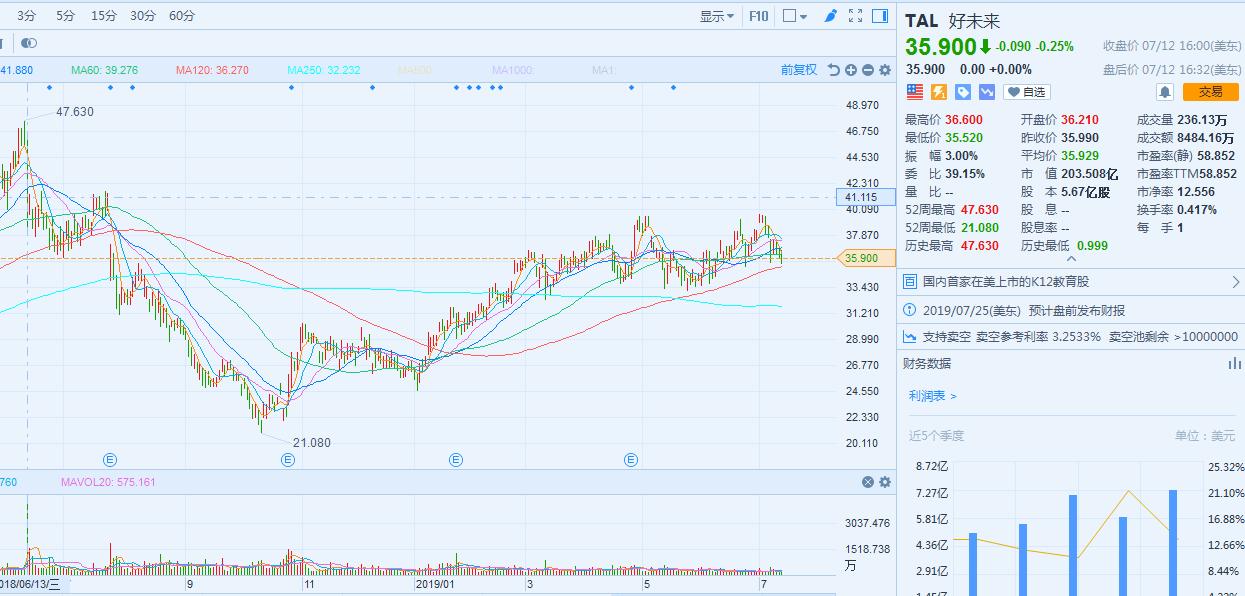Screen dimensions: 1245x596
Task: Toggle 自选 watchlist favorite
Action: (x=1026, y=92)
